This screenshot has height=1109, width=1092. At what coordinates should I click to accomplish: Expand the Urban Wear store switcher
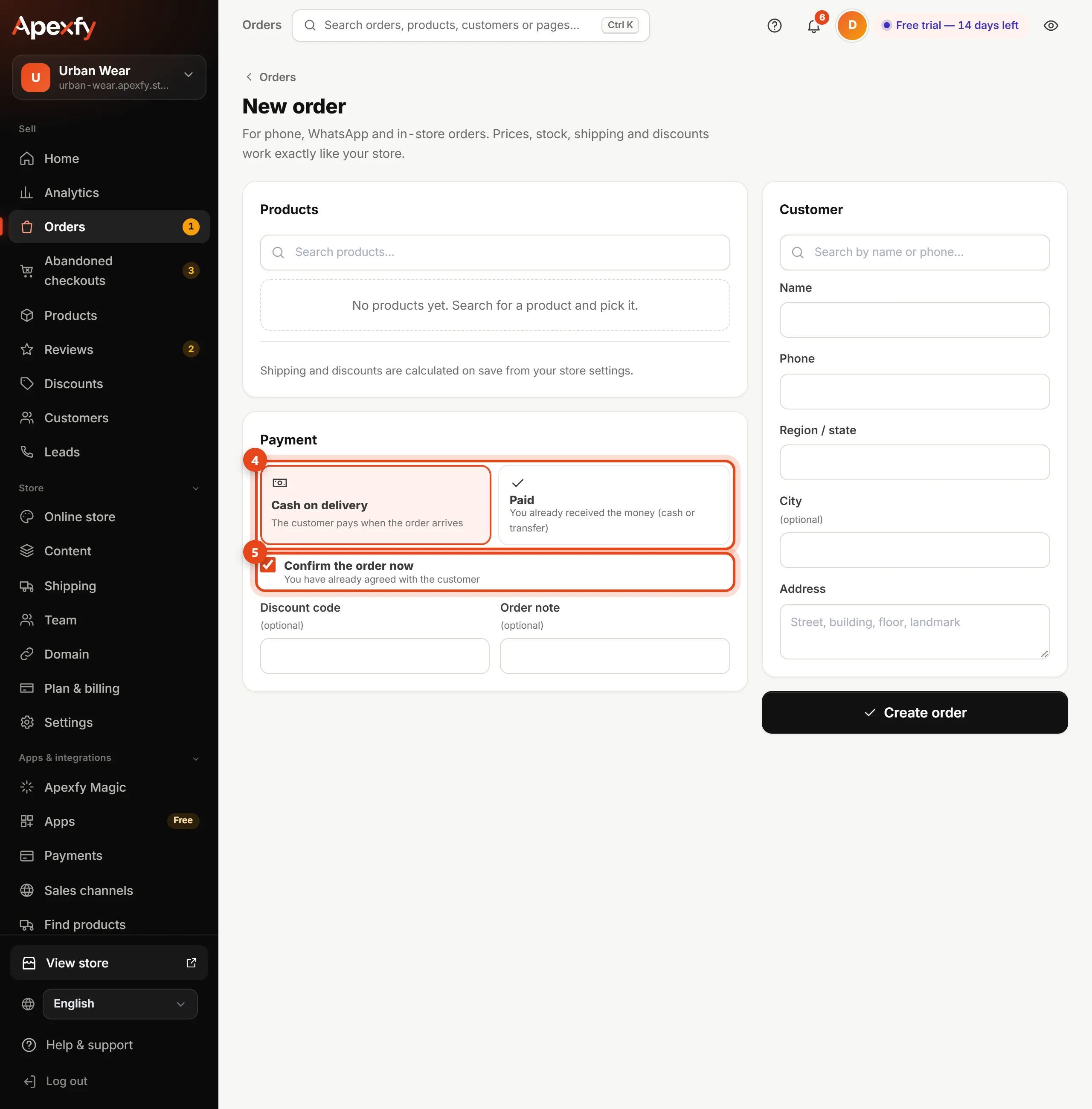pyautogui.click(x=109, y=77)
